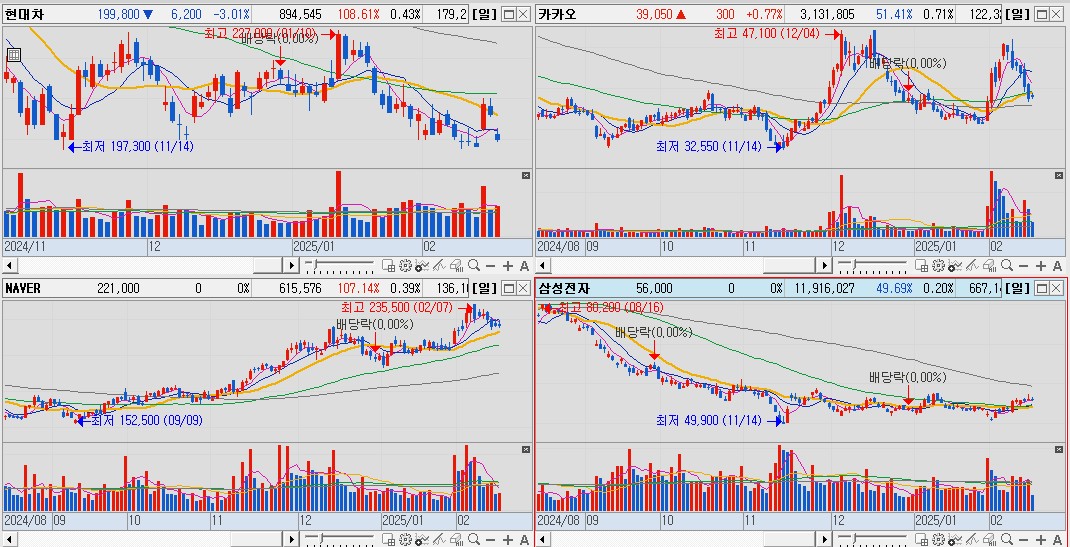Open indicator settings icon in 카카오 toolbar
Image resolution: width=1070 pixels, height=547 pixels.
(x=955, y=265)
